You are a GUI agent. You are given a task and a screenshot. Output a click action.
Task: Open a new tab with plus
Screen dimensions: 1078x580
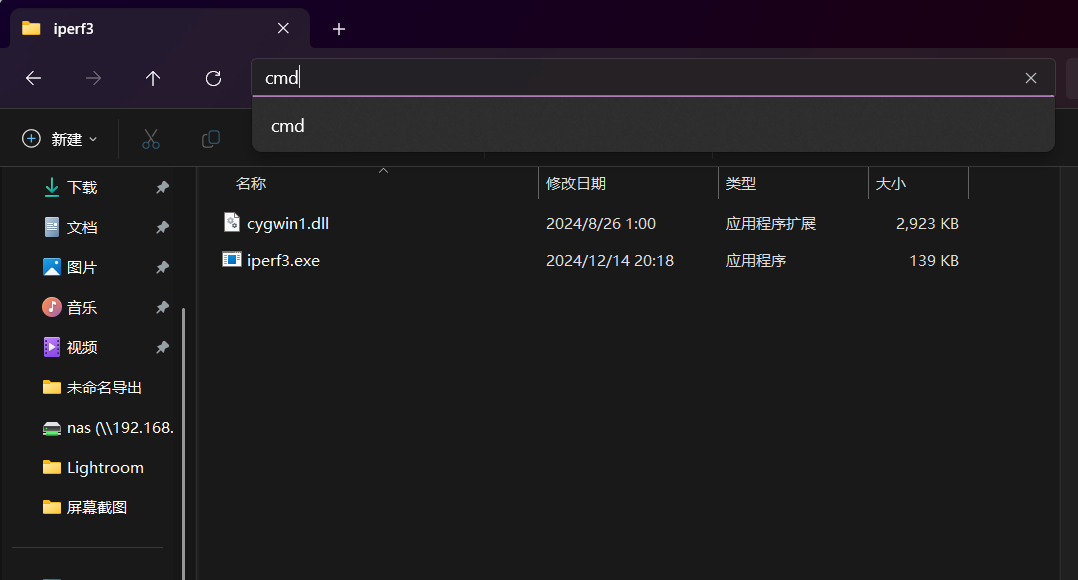[339, 29]
